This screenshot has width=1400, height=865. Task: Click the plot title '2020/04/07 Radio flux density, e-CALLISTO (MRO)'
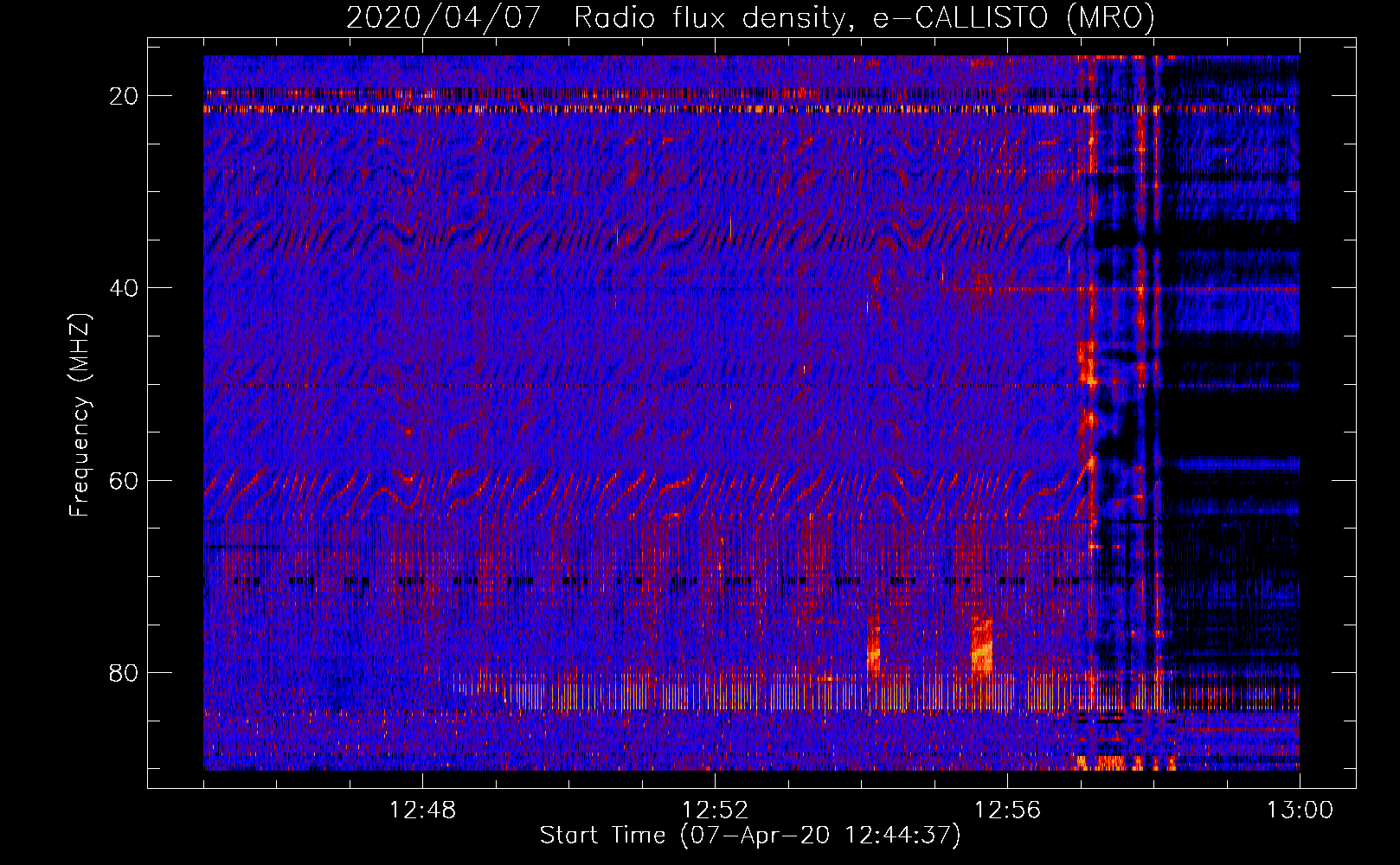point(750,18)
